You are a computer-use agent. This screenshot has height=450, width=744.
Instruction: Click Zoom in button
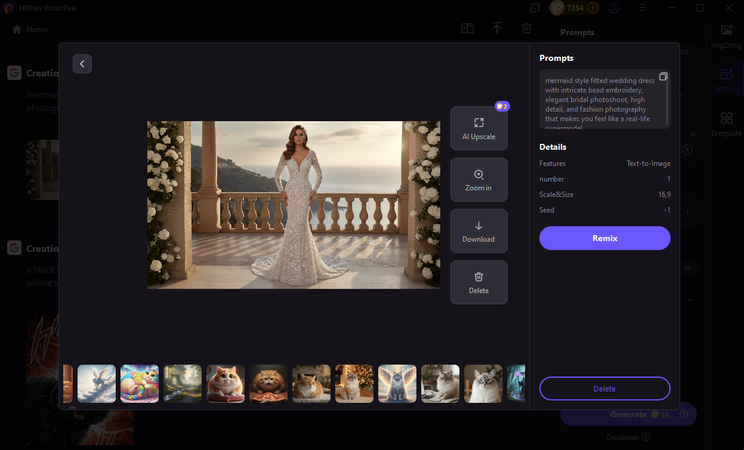(x=479, y=180)
